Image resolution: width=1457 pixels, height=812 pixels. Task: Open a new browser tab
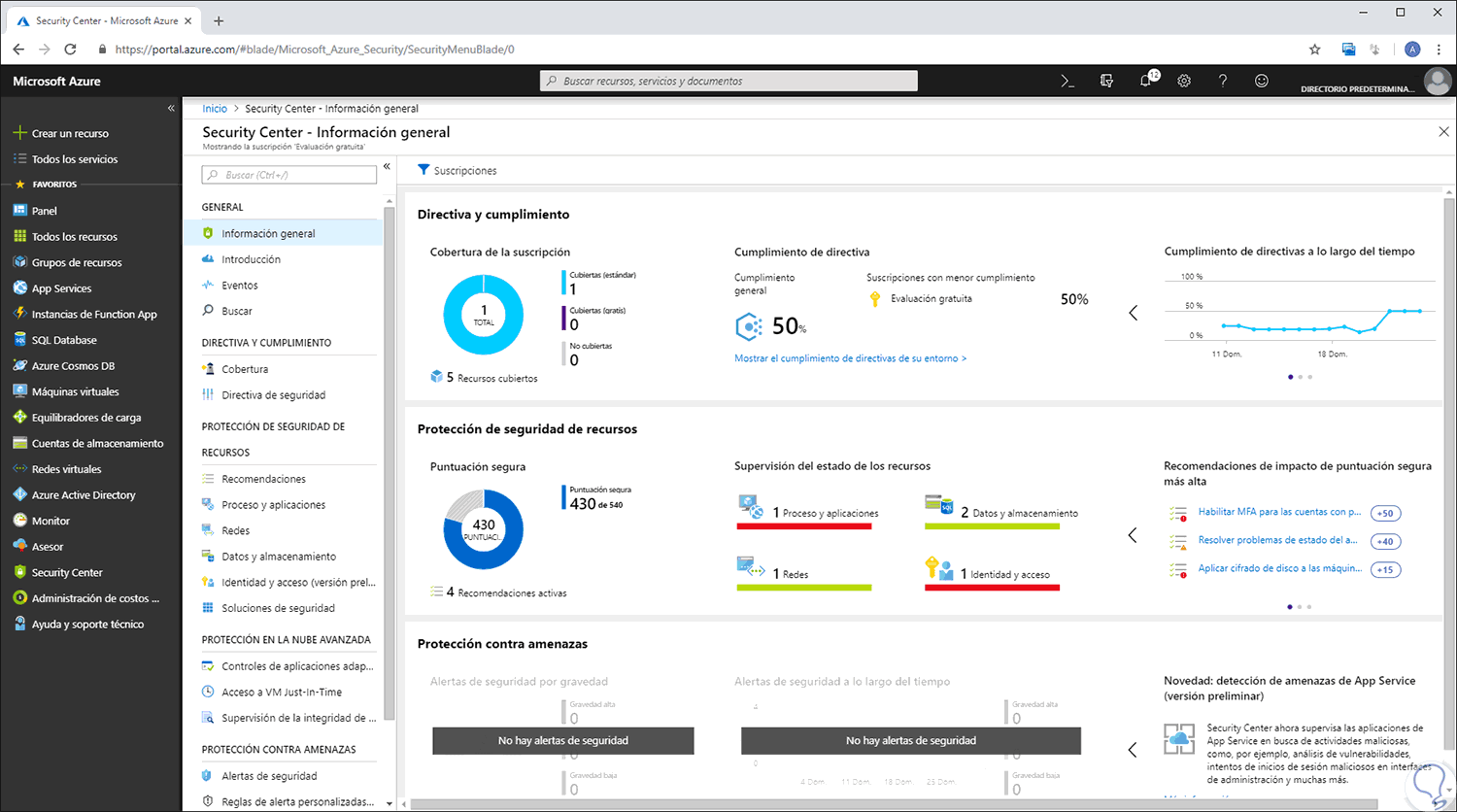(219, 20)
